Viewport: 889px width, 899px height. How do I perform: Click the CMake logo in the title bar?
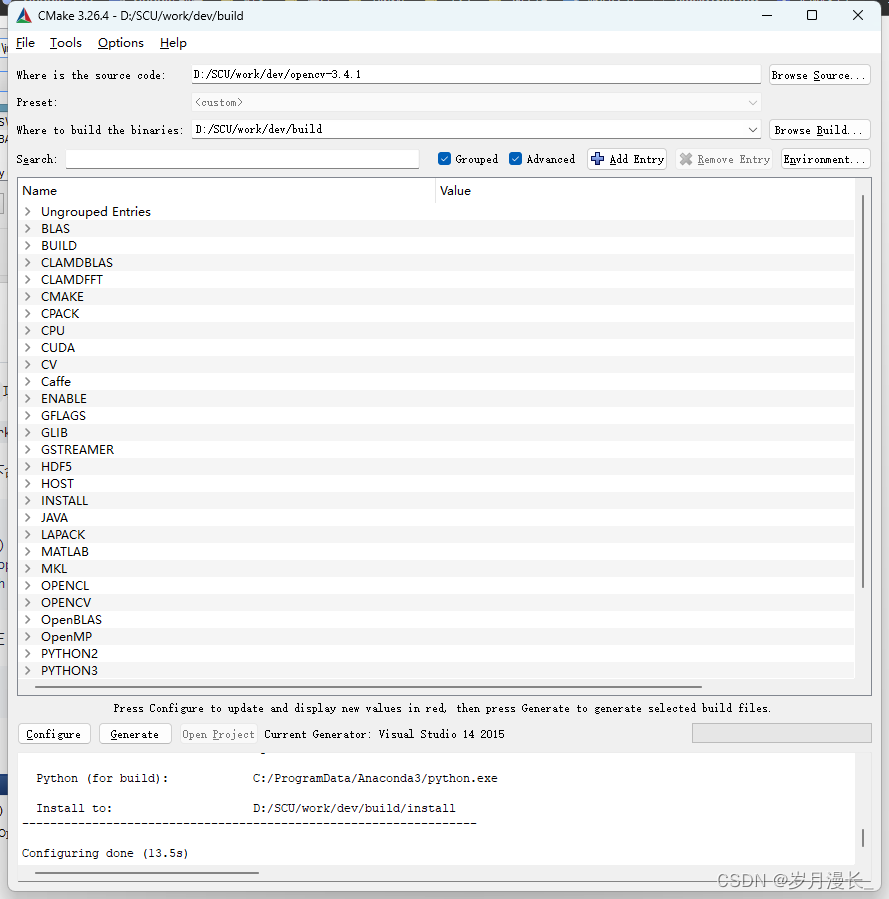[x=24, y=15]
